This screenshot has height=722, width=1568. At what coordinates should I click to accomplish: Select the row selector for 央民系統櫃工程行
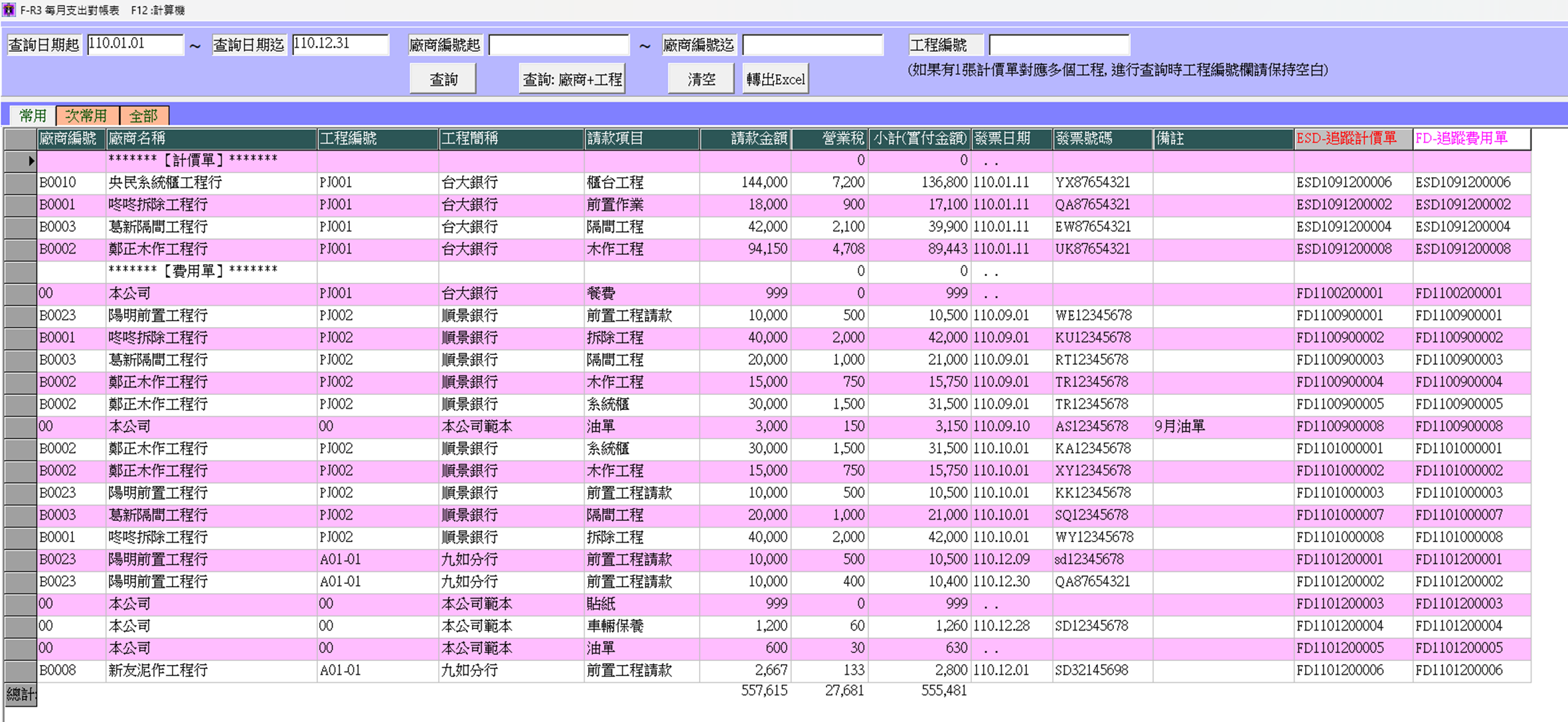[20, 182]
